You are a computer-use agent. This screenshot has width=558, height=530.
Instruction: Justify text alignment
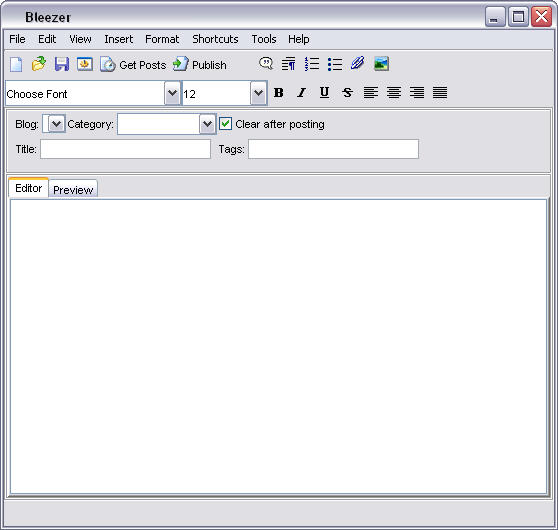point(440,93)
